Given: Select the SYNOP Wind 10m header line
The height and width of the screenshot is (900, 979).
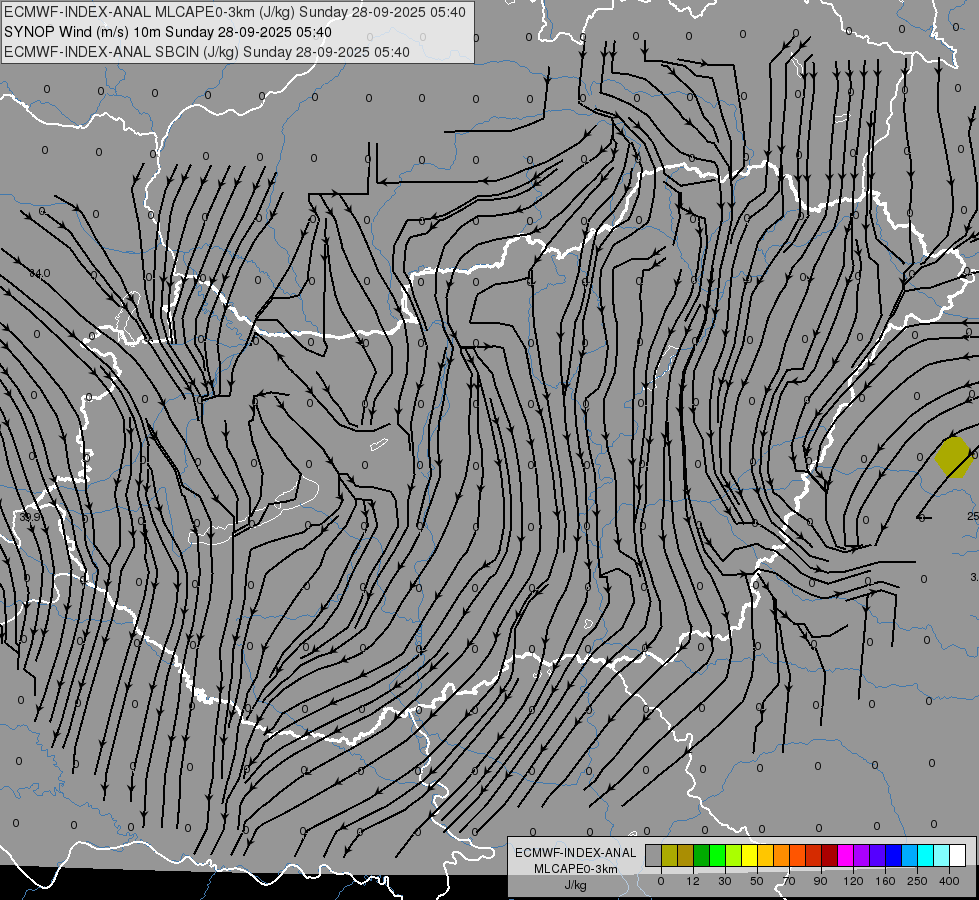Looking at the screenshot, I should (168, 32).
